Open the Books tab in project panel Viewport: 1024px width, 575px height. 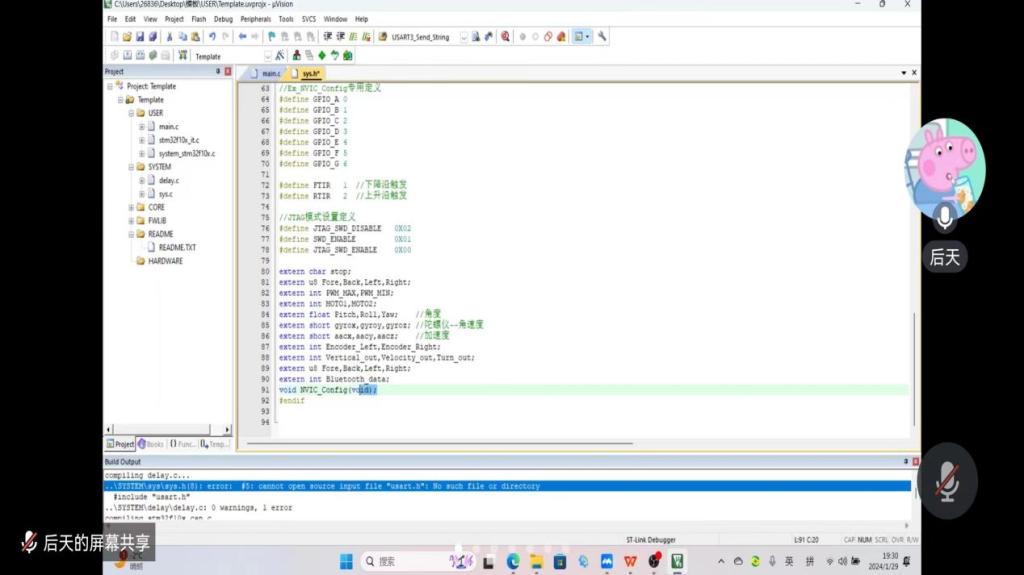coord(152,444)
